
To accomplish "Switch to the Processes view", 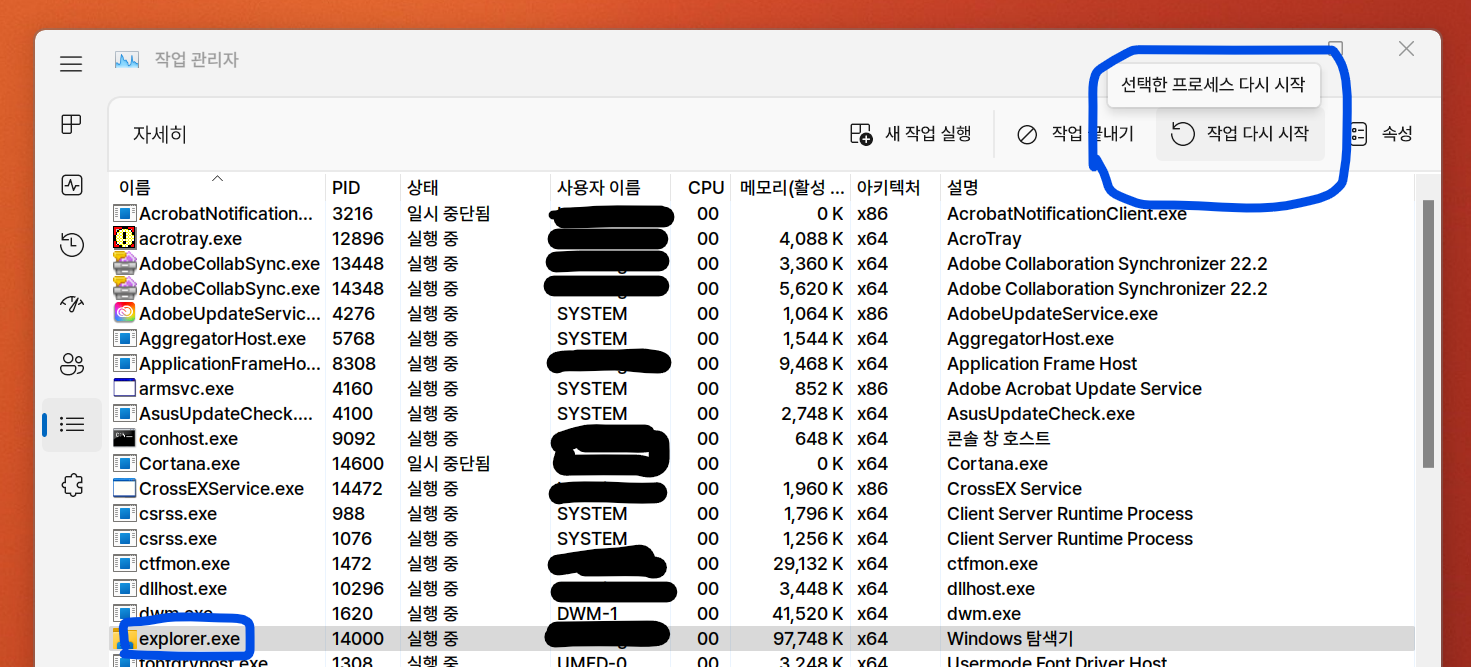I will click(x=71, y=124).
